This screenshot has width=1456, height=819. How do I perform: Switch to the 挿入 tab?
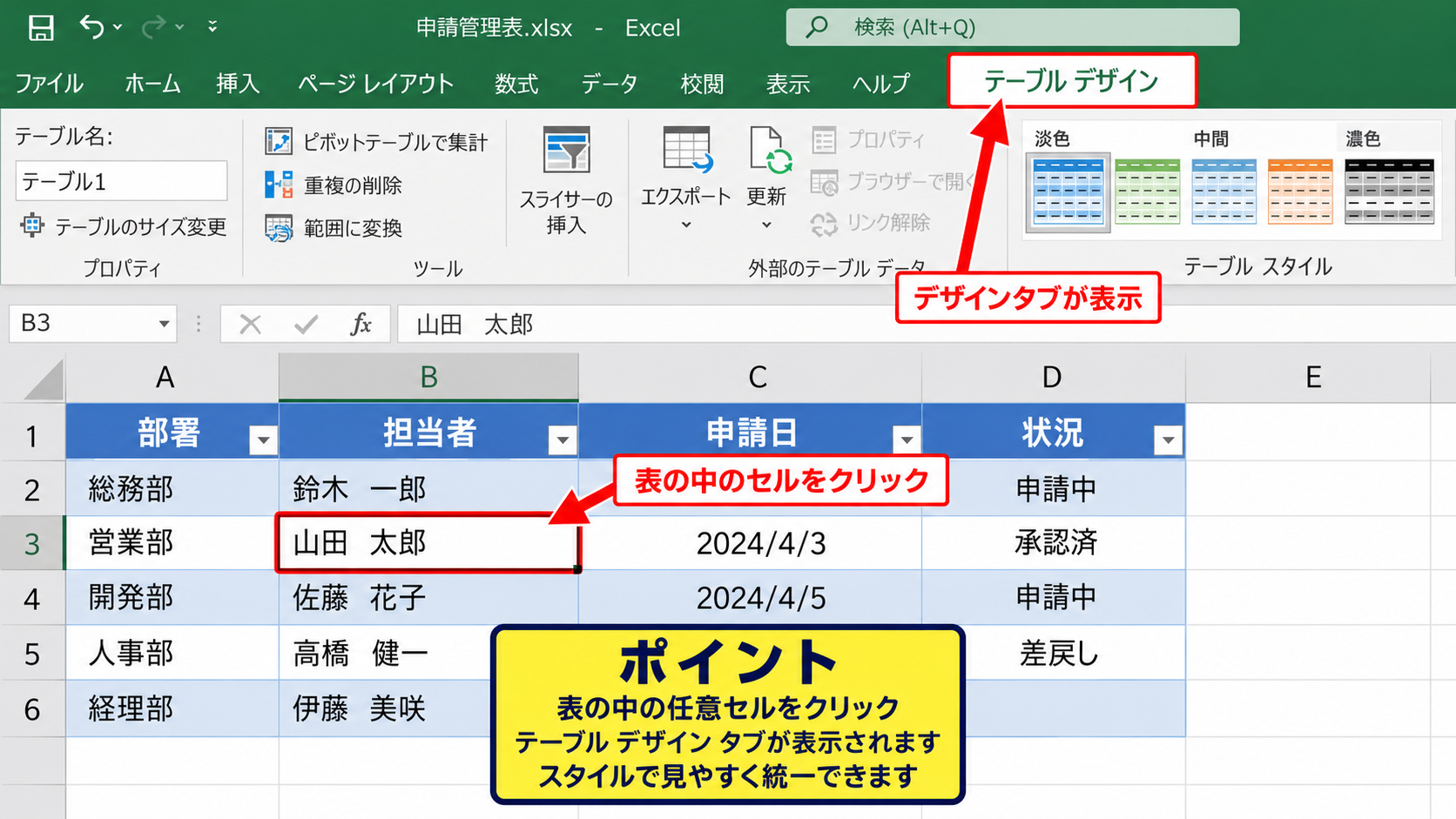point(238,84)
